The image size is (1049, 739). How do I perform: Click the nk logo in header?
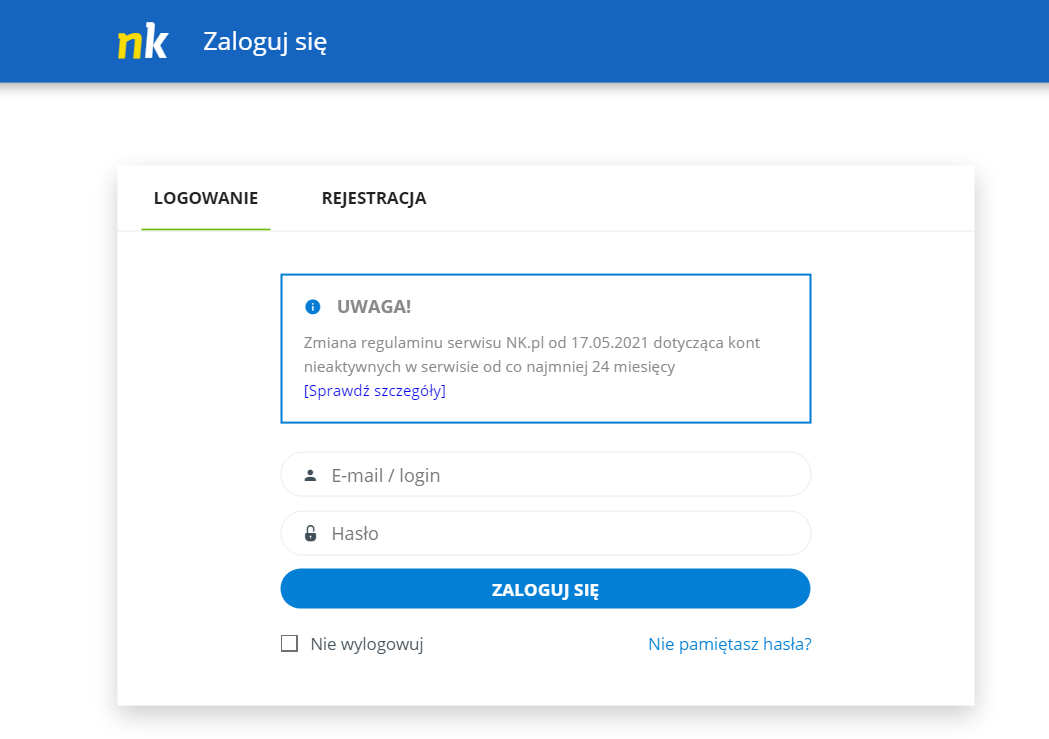point(142,42)
